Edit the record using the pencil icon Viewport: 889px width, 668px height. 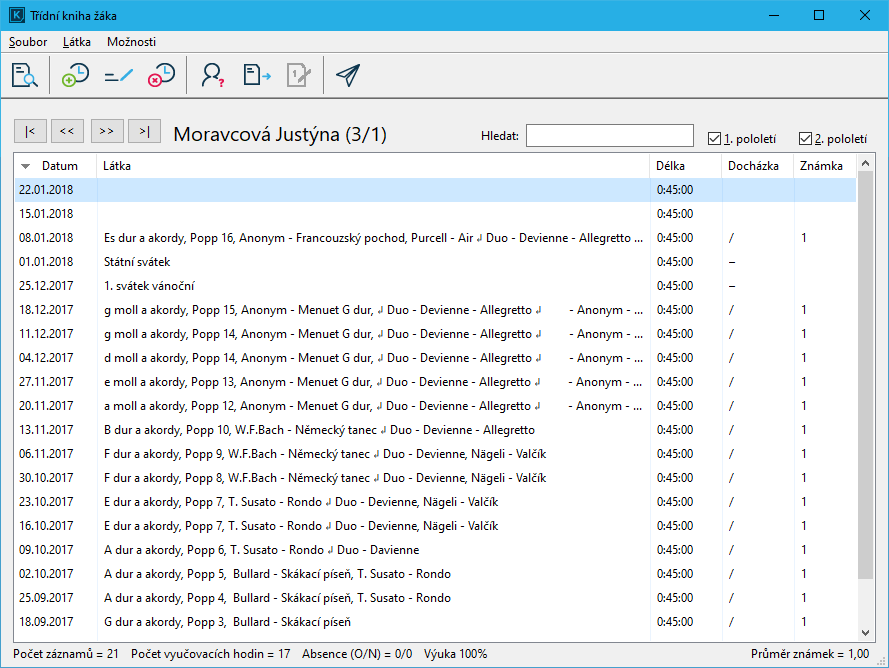pos(118,76)
